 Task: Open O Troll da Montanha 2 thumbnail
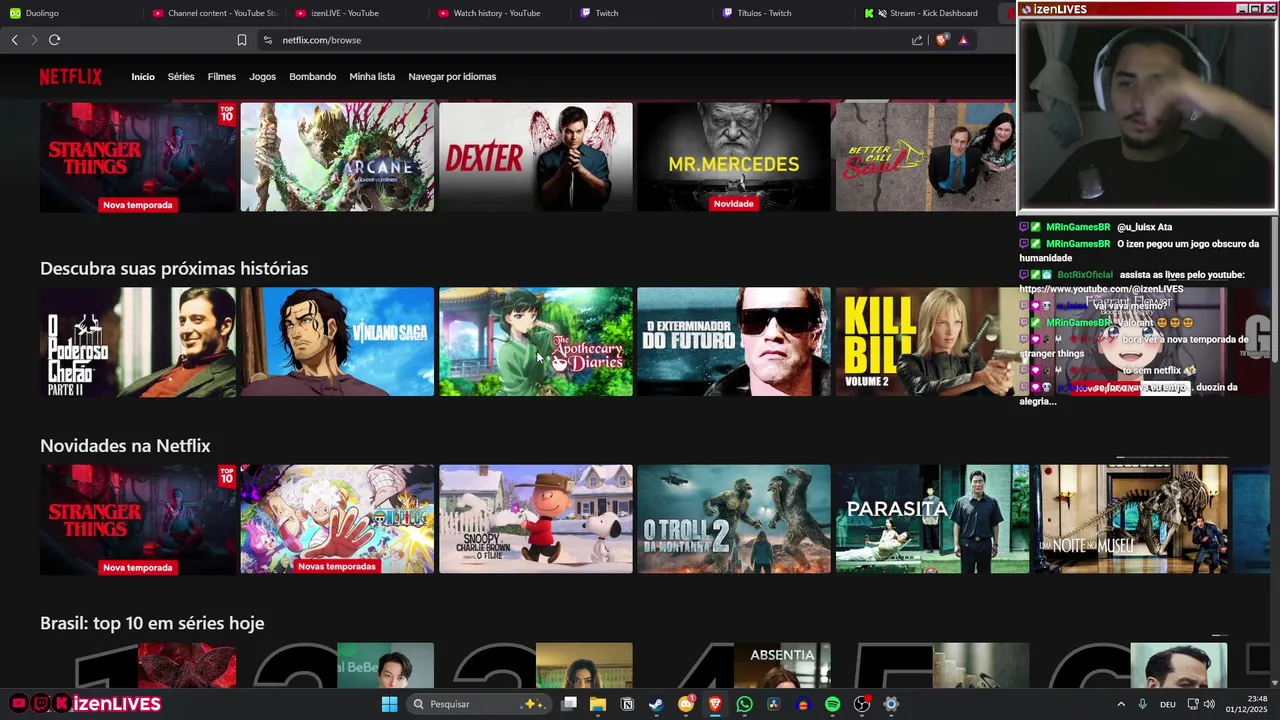click(x=734, y=519)
